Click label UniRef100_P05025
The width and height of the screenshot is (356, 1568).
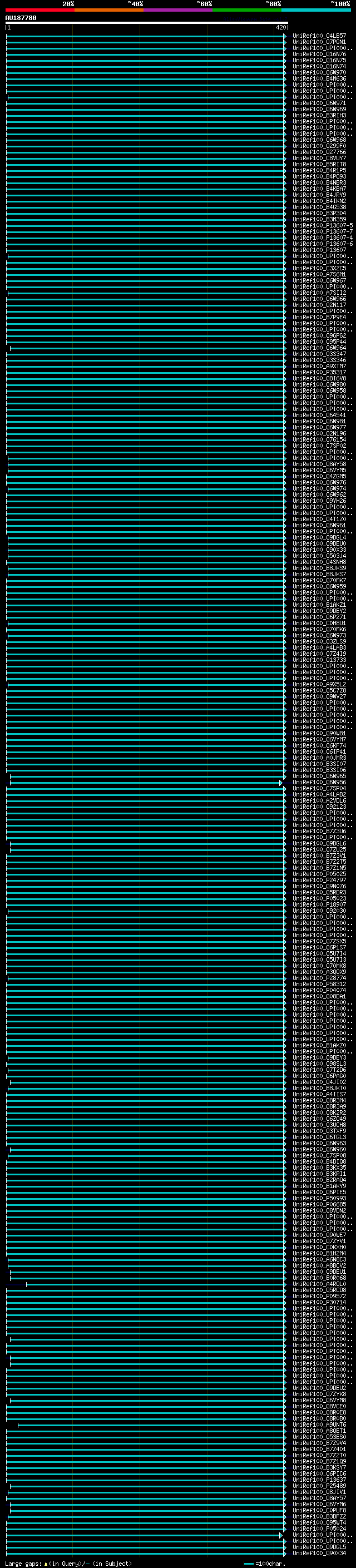[319, 874]
